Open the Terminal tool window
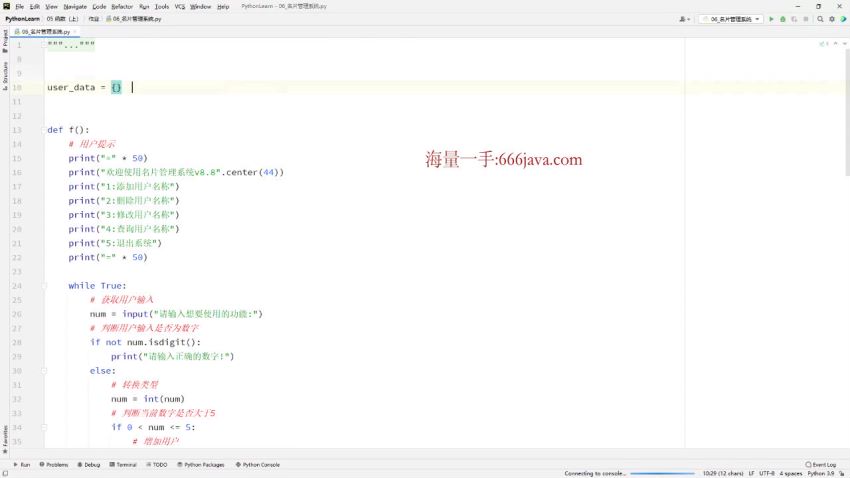850x478 pixels. (123, 465)
